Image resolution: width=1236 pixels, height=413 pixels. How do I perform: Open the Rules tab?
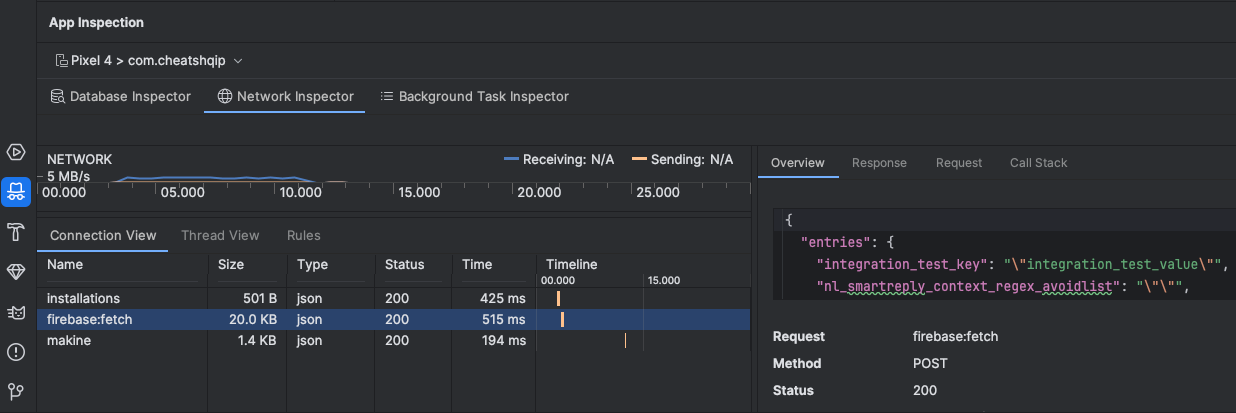pos(303,236)
